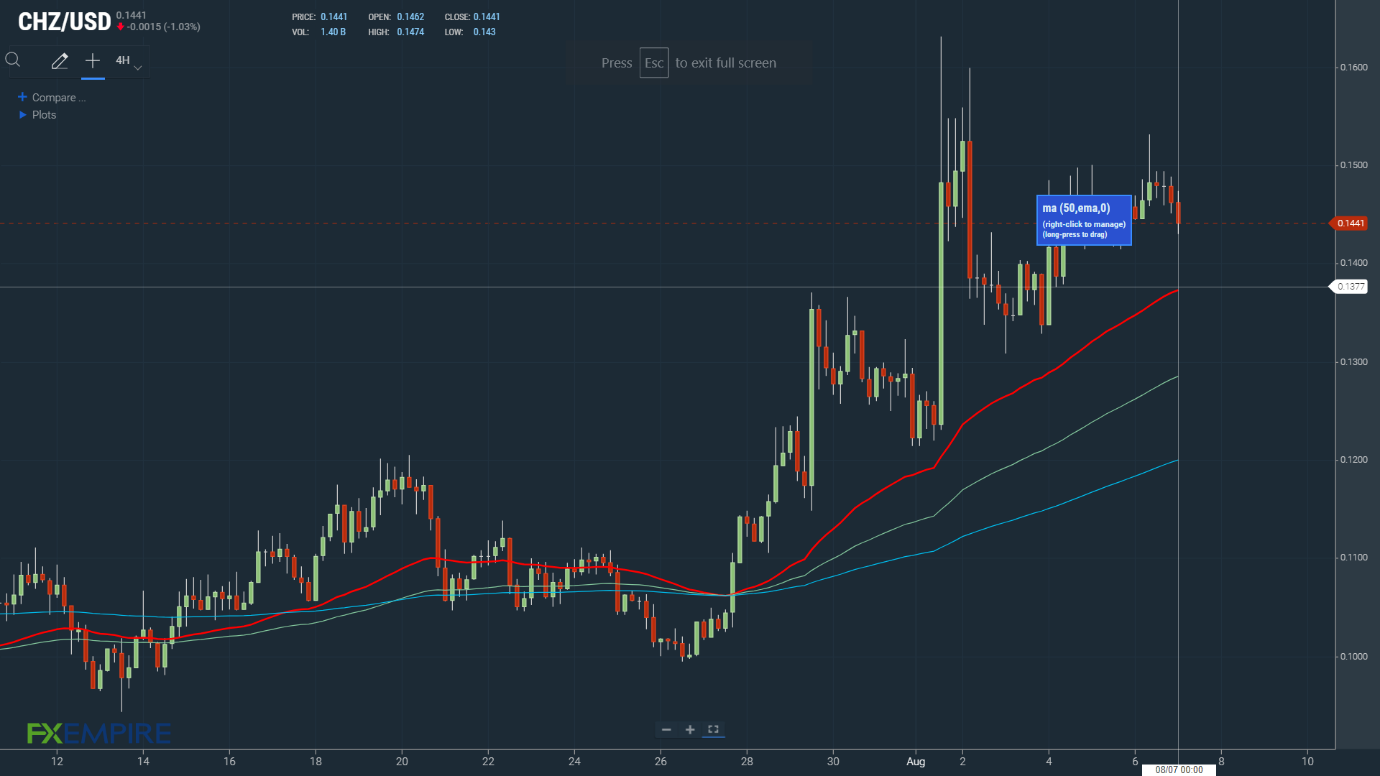Screen dimensions: 1380x776
Task: Zoom in chart with plus button
Action: pos(690,730)
